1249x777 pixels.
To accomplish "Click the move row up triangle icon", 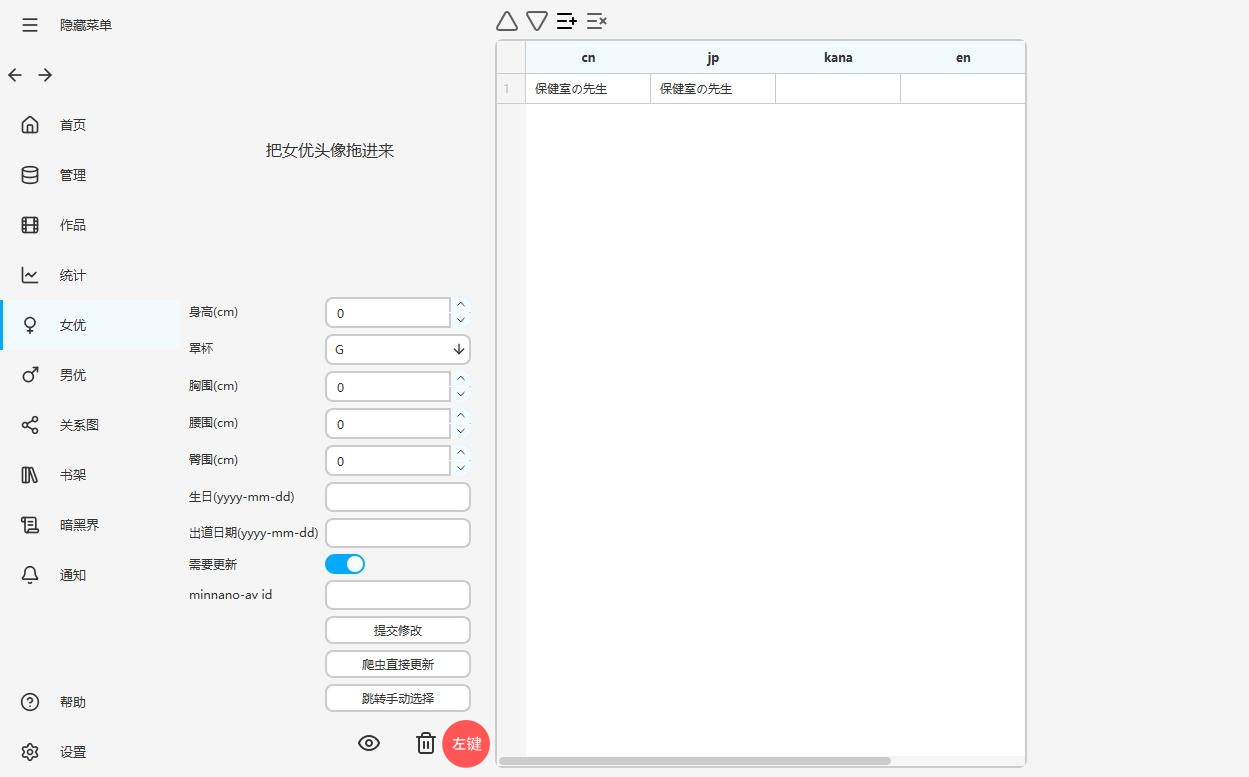I will [507, 20].
